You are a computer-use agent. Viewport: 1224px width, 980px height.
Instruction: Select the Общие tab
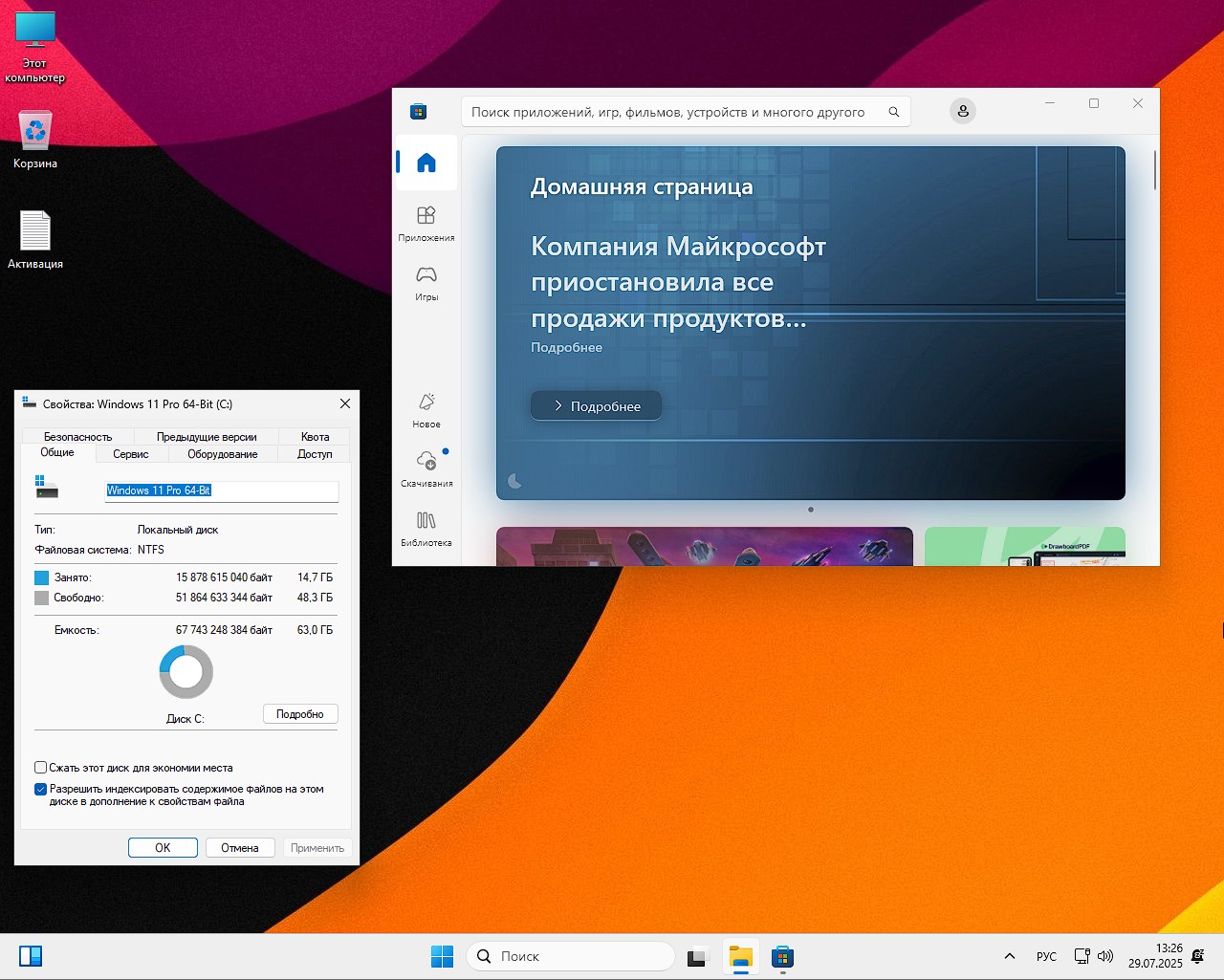57,452
